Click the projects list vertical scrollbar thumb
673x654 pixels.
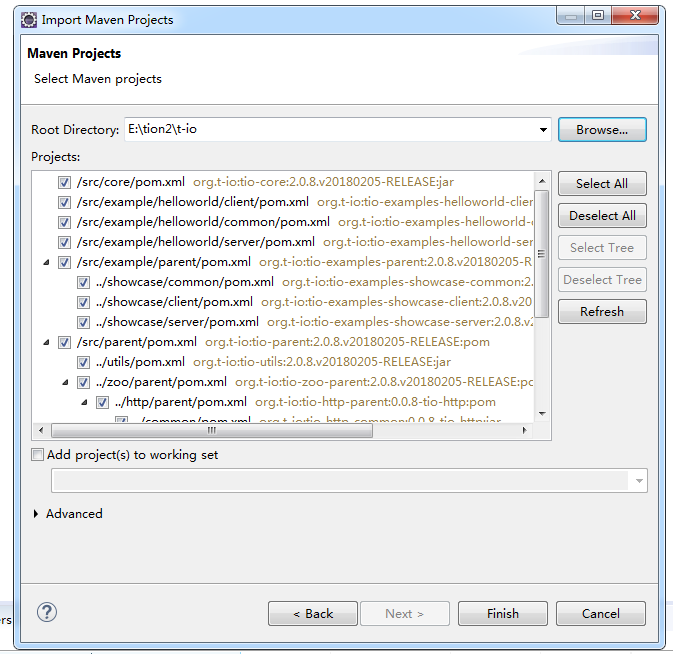542,254
